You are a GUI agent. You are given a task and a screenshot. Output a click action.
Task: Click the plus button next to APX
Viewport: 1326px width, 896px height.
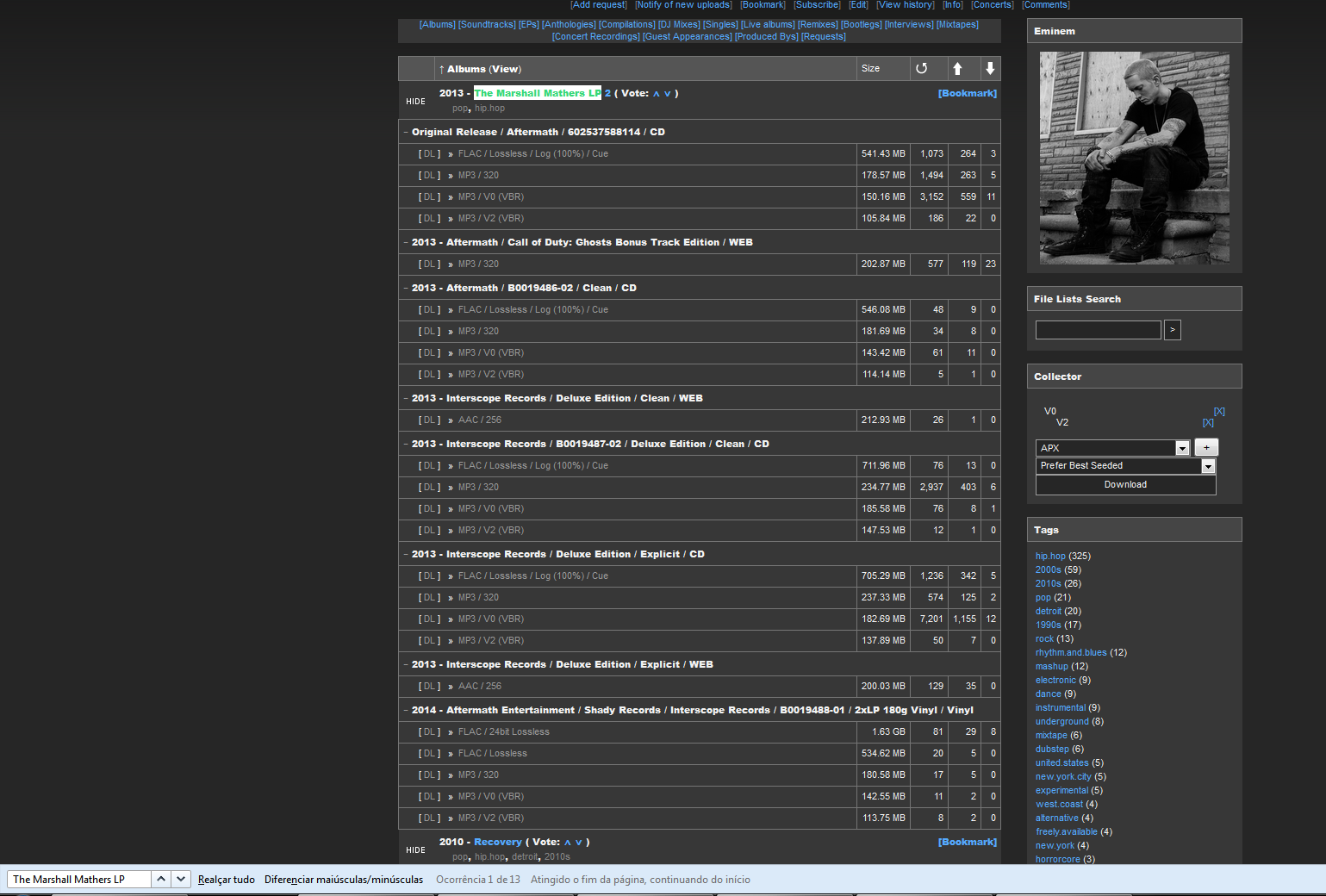pyautogui.click(x=1206, y=447)
